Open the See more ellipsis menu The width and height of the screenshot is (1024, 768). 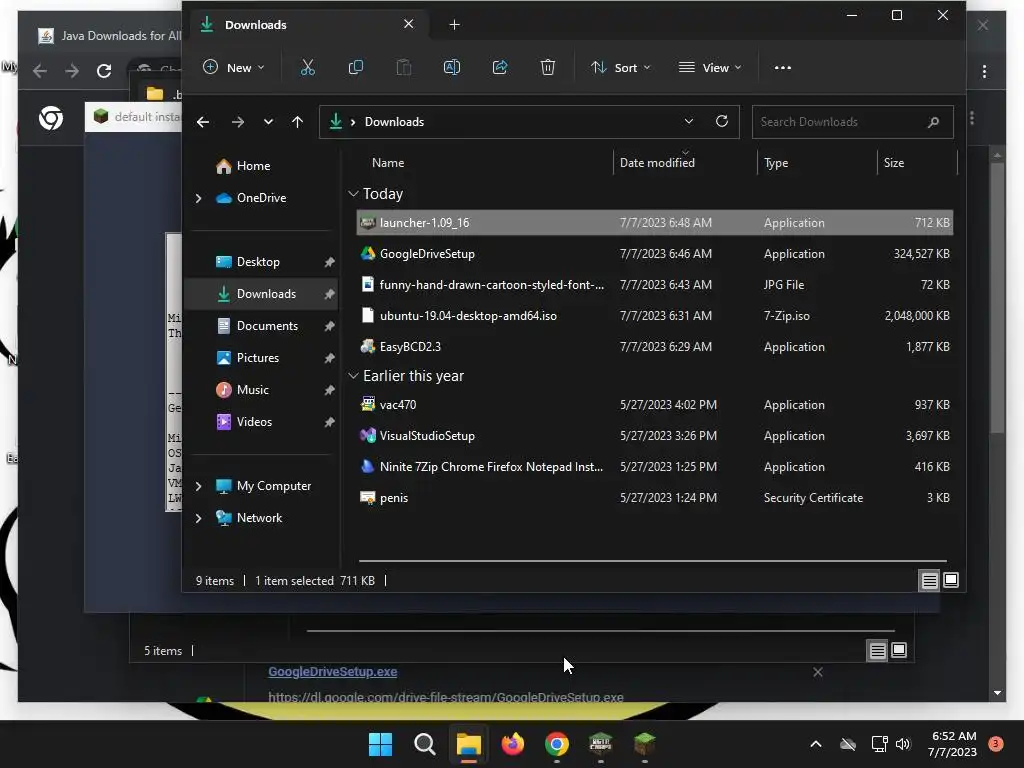coord(782,67)
